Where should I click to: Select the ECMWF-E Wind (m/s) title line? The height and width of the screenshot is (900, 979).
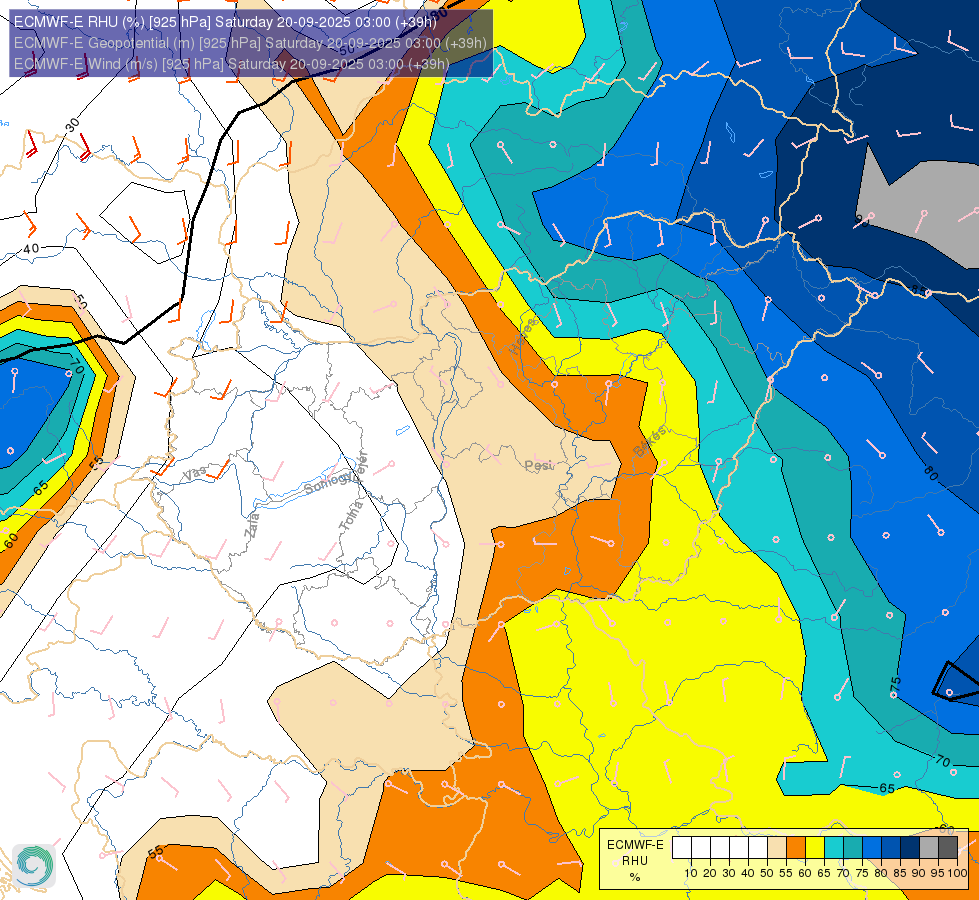tap(231, 64)
